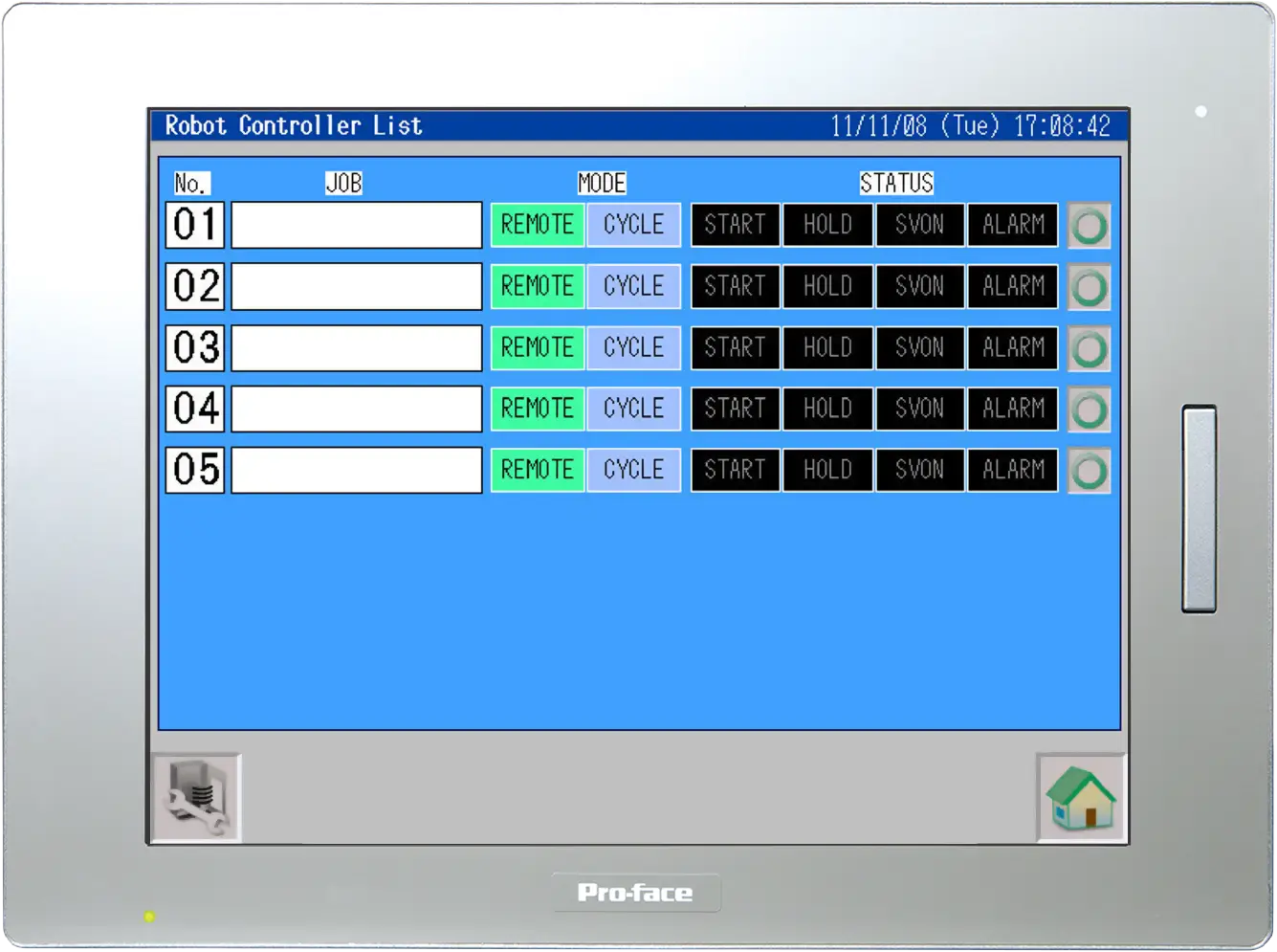This screenshot has width=1277, height=952.
Task: Click the ALARM indicator for robot 05
Action: 1013,470
